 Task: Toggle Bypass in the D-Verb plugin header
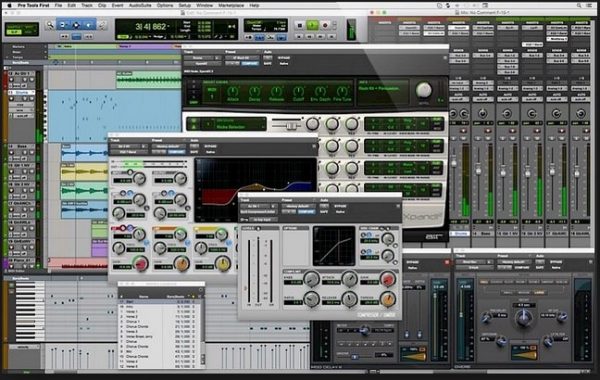pos(556,262)
